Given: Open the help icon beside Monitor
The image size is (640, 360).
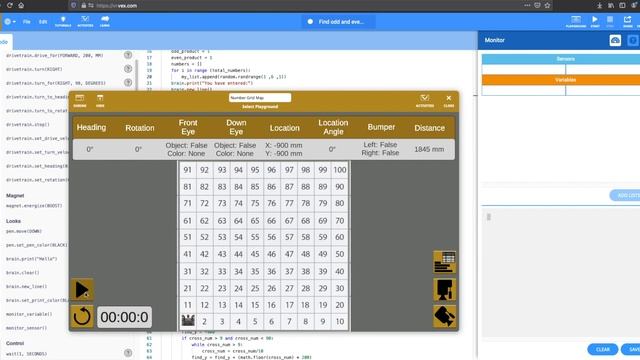Looking at the screenshot, I should pyautogui.click(x=633, y=40).
